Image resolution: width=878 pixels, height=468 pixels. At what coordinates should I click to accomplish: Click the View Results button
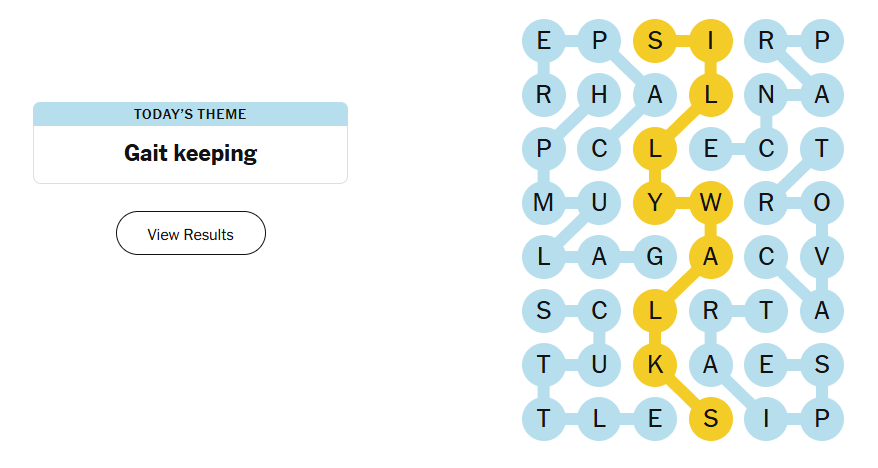tap(191, 234)
